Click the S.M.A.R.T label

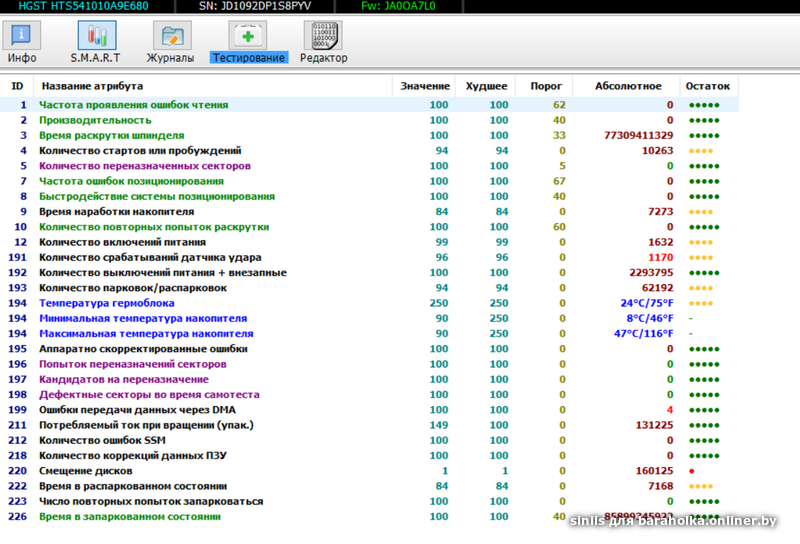tap(95, 58)
